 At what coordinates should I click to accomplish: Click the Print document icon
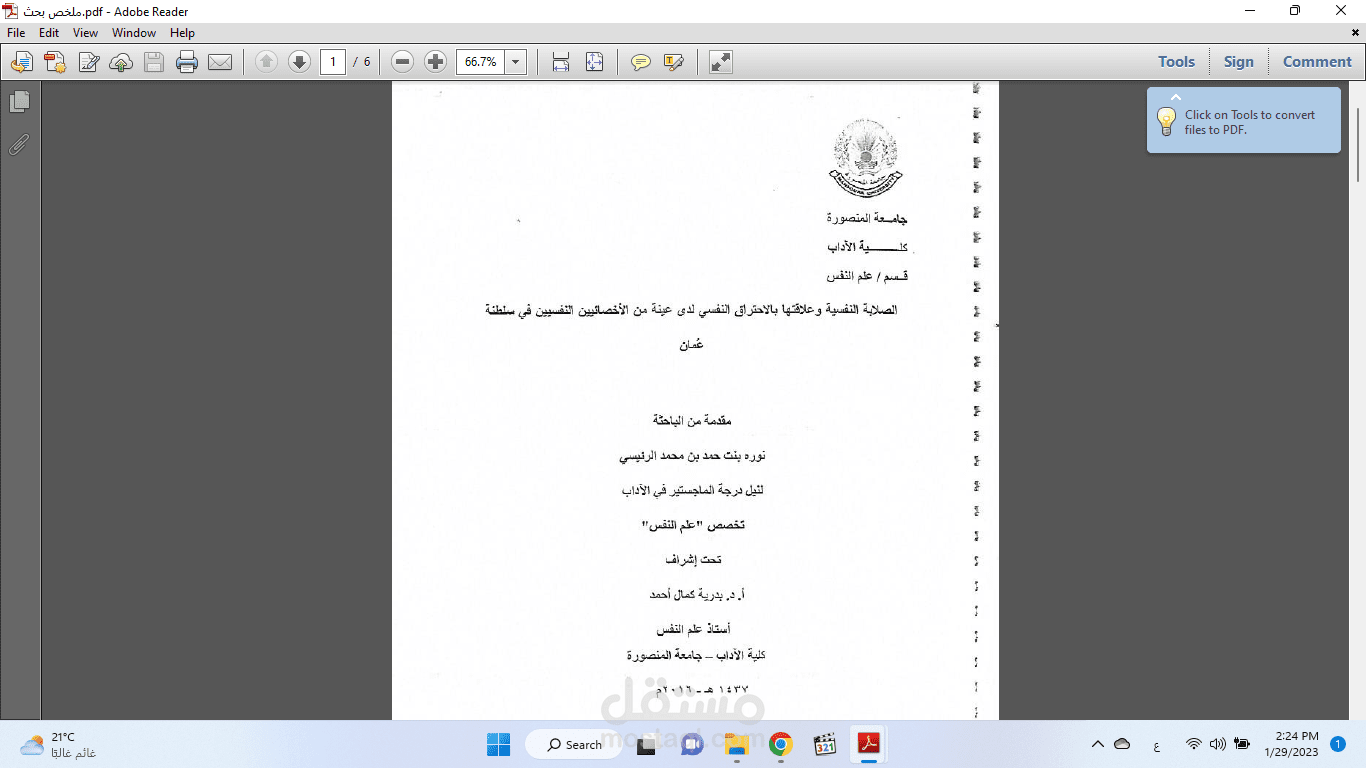[x=187, y=61]
